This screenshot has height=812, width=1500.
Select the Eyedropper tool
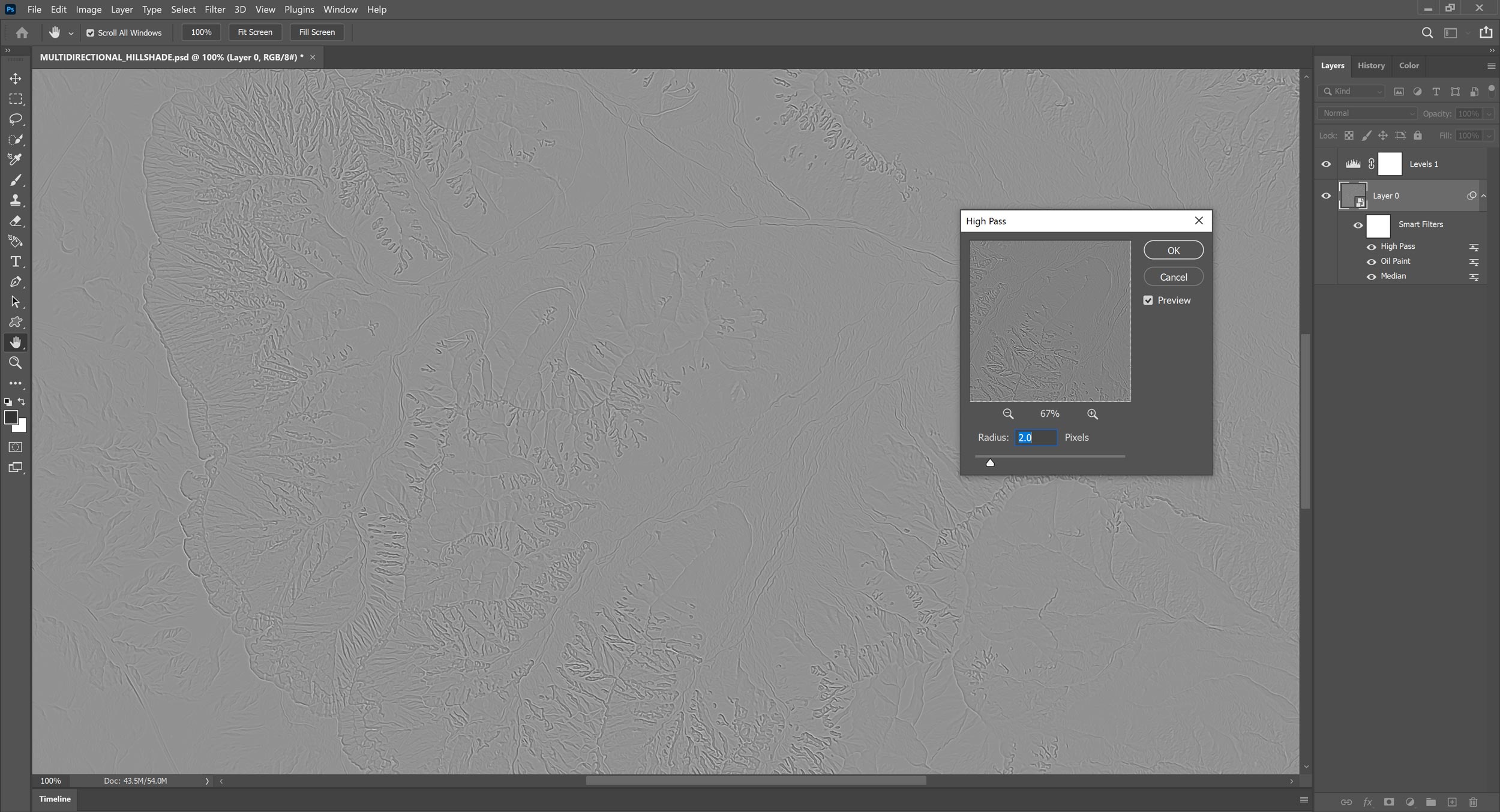(16, 160)
